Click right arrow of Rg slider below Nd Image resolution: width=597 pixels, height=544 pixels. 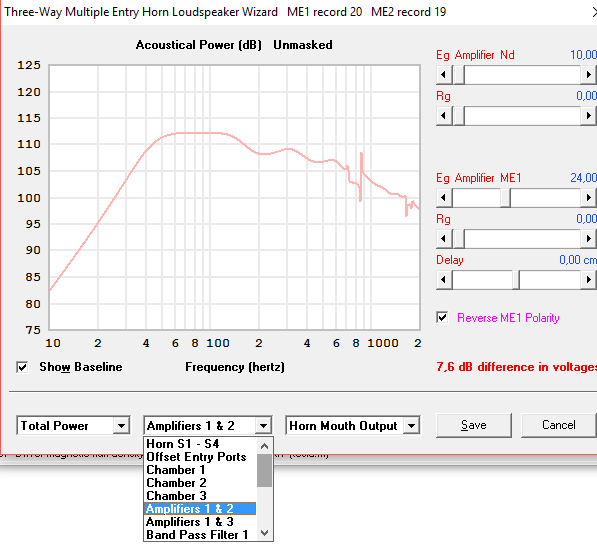[589, 115]
